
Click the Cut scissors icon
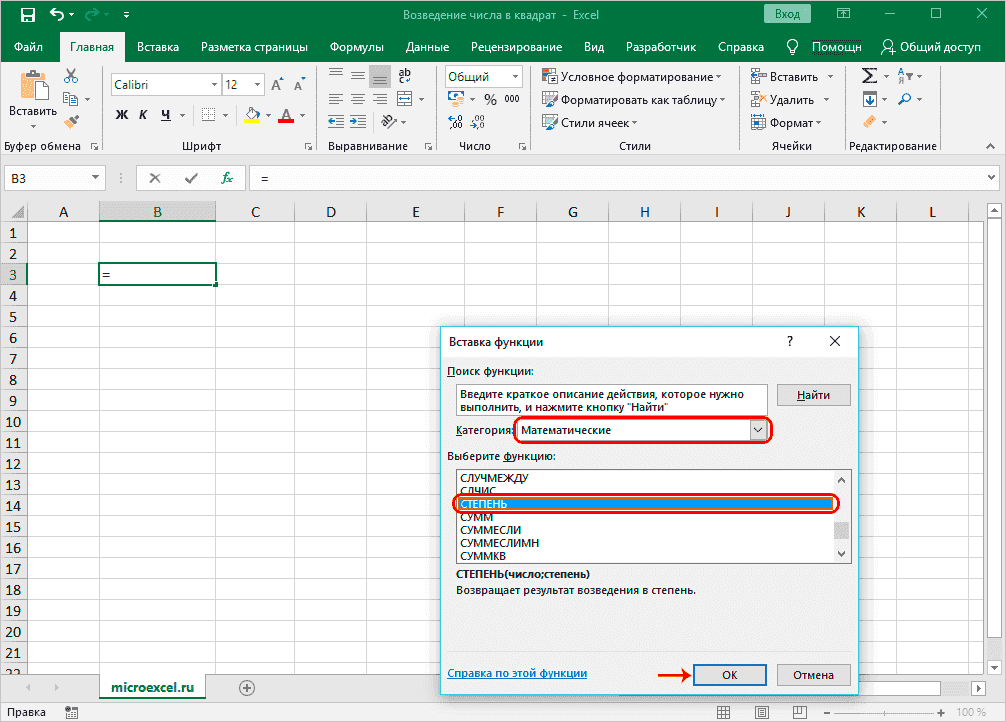71,77
